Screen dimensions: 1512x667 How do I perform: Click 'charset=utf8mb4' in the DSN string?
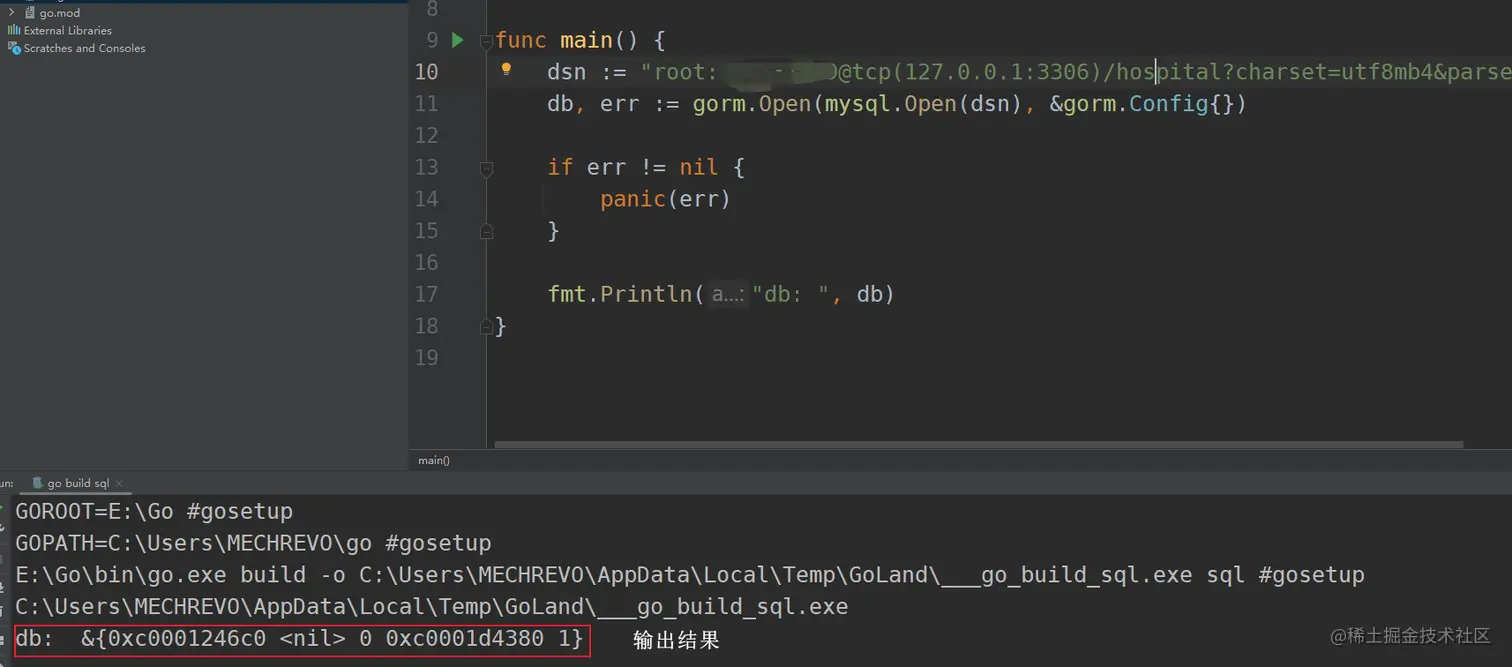coord(1335,72)
